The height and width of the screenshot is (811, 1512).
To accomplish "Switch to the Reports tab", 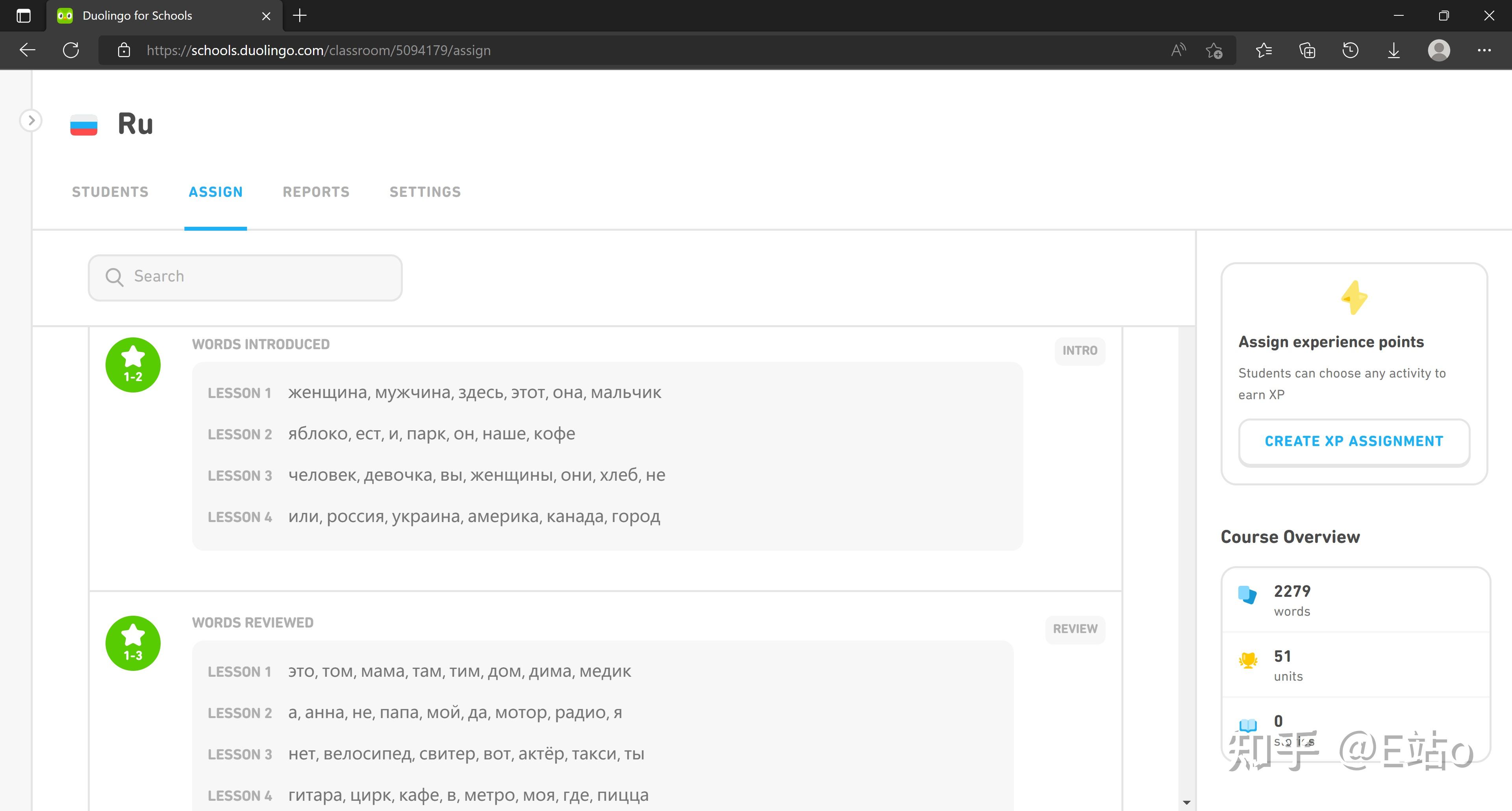I will point(316,192).
